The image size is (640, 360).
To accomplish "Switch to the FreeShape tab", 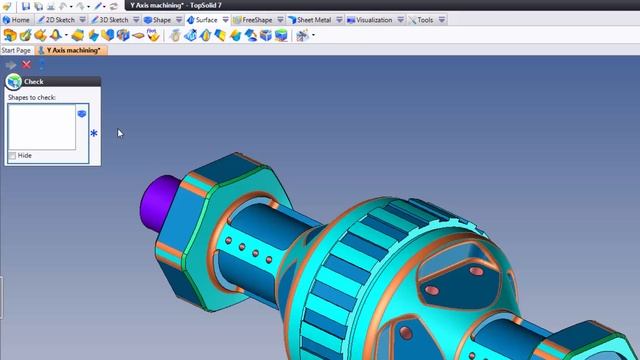I will [x=253, y=20].
